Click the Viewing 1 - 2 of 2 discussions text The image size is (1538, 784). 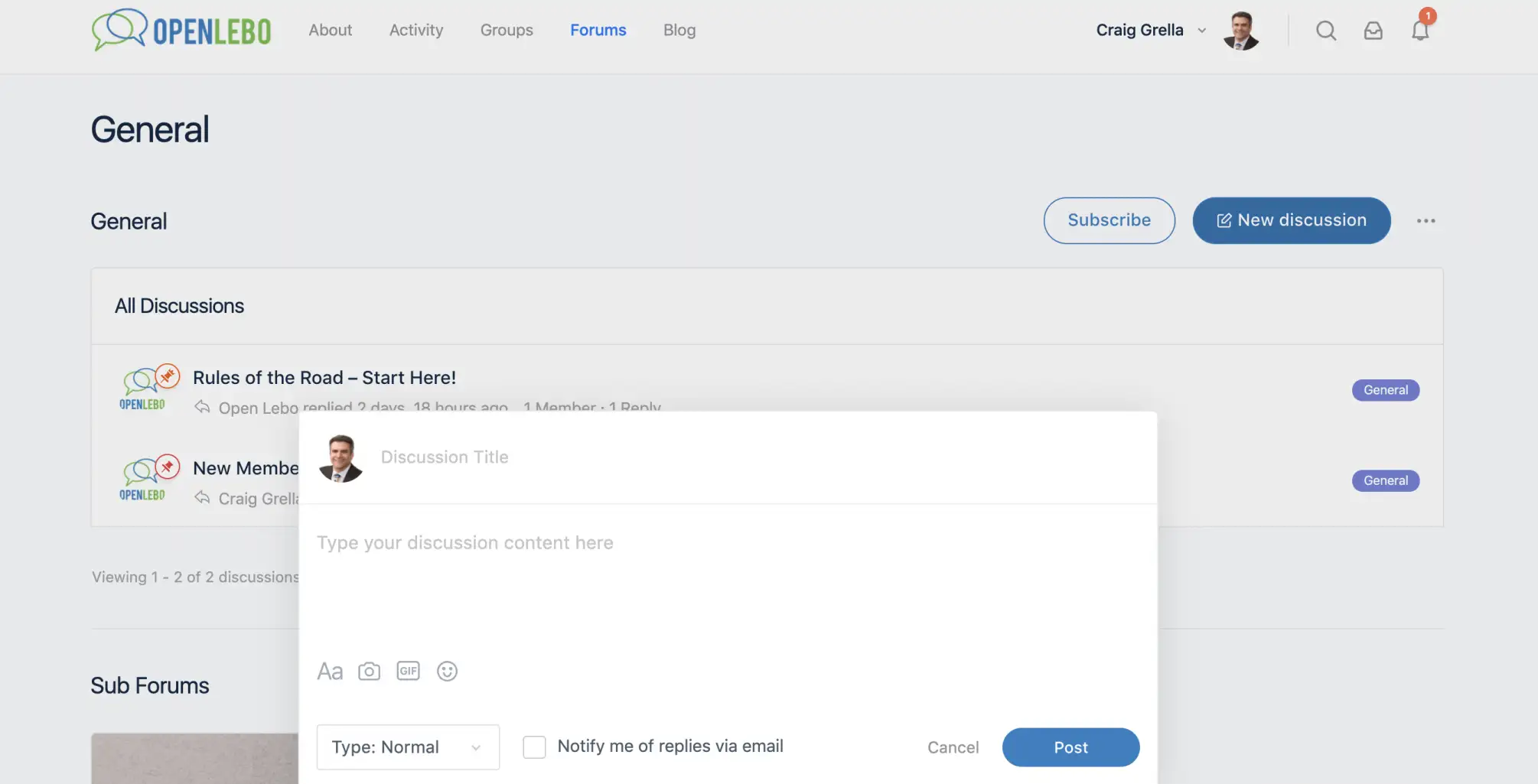[x=195, y=577]
